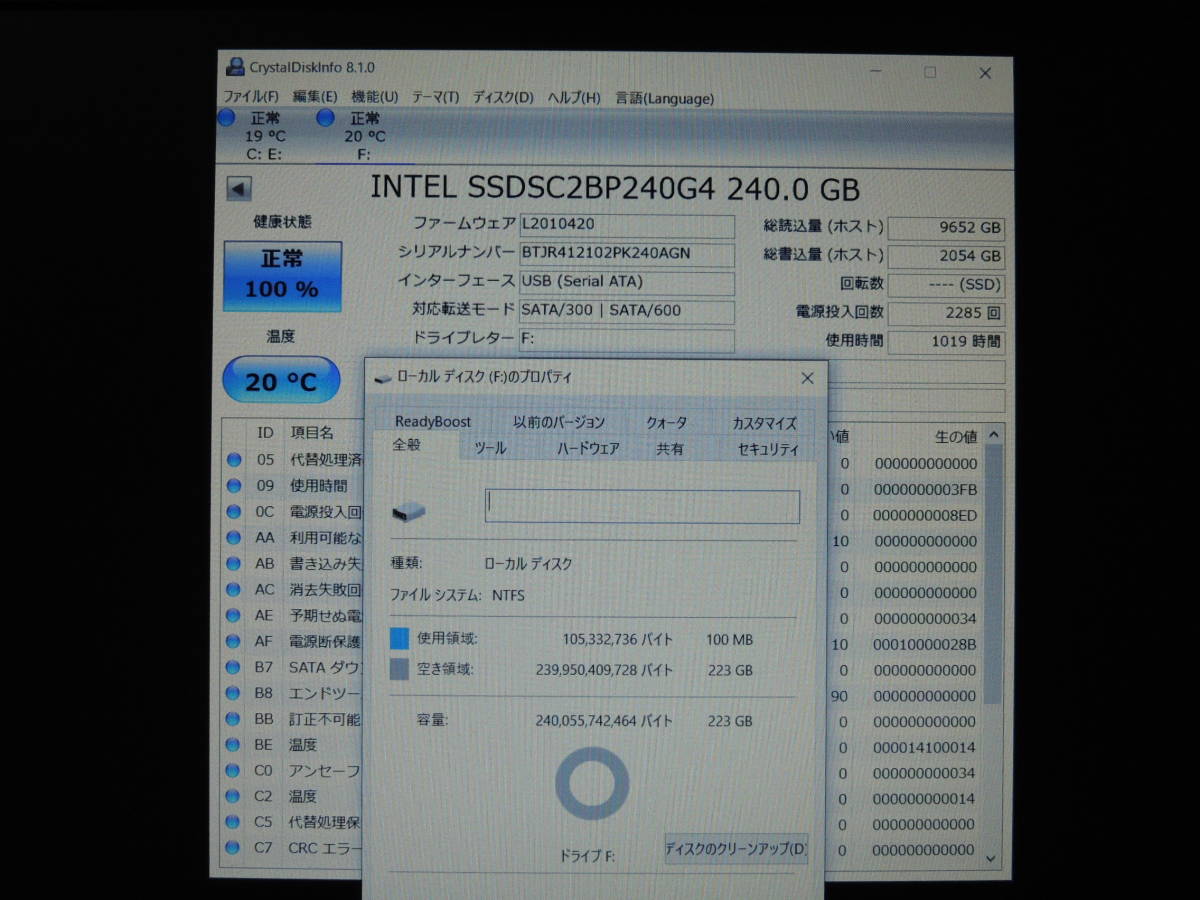Click the transfer mode SATA/300 | SATA/600
This screenshot has width=1200, height=900.
[x=626, y=311]
